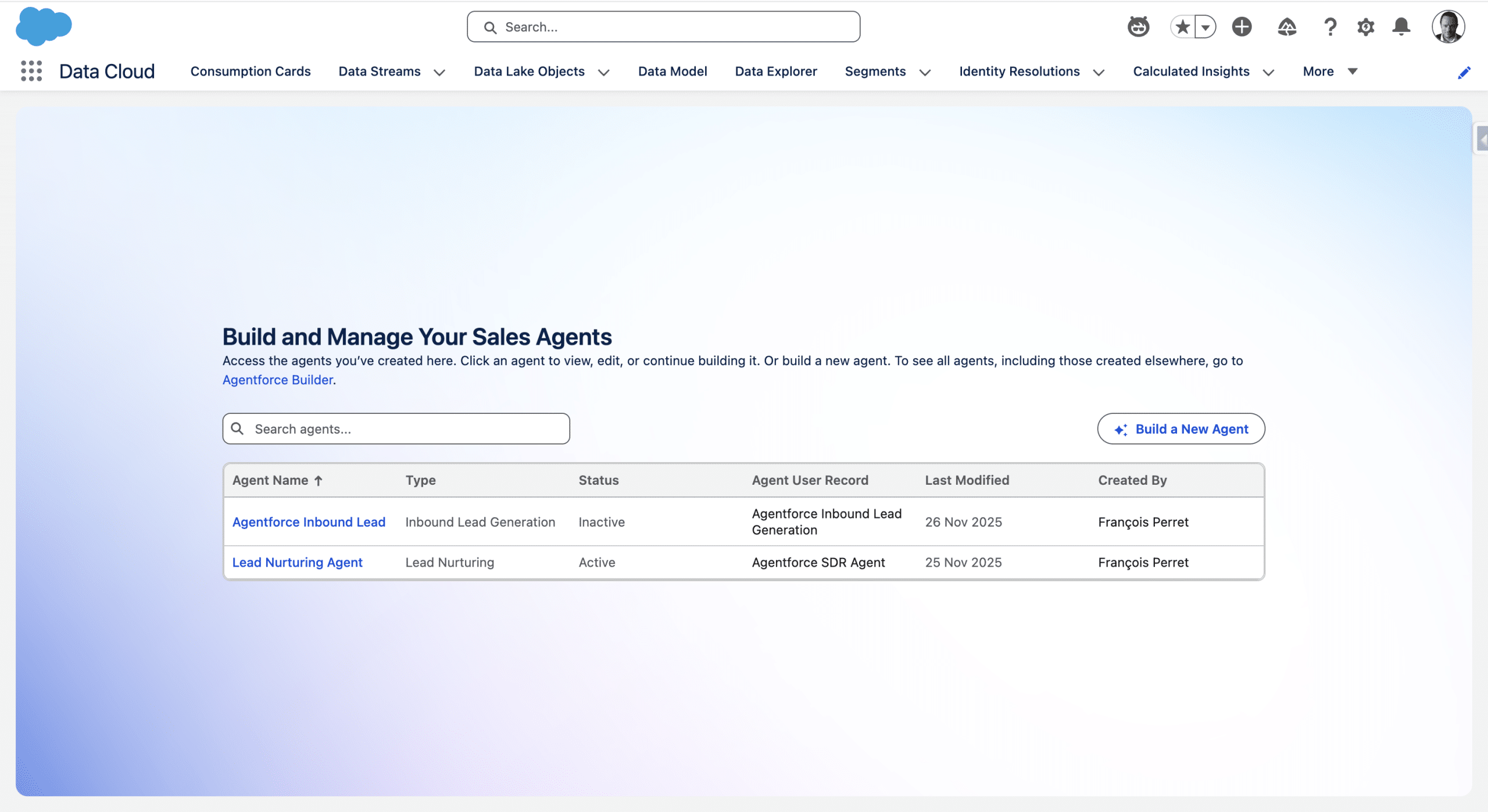This screenshot has width=1488, height=812.
Task: Click Build a New Agent button
Action: tap(1181, 429)
